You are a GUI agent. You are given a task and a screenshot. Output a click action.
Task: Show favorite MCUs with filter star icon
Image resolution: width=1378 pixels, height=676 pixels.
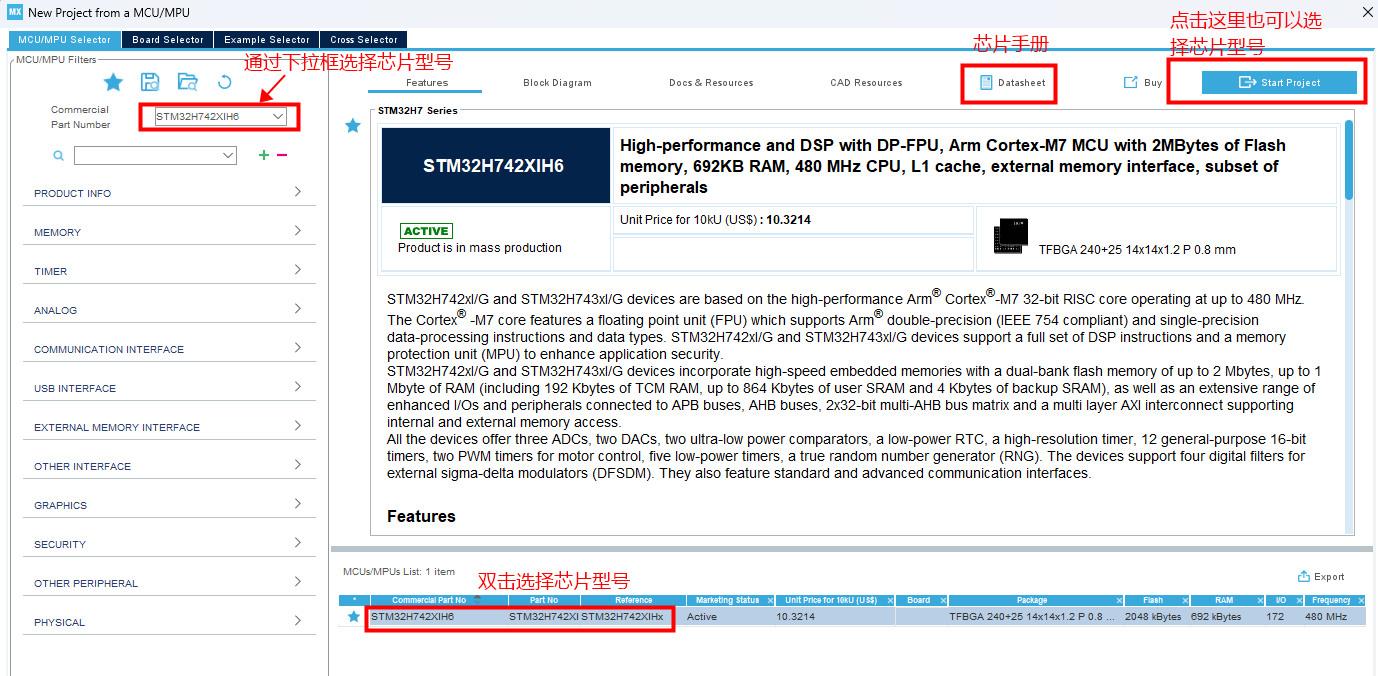coord(113,82)
